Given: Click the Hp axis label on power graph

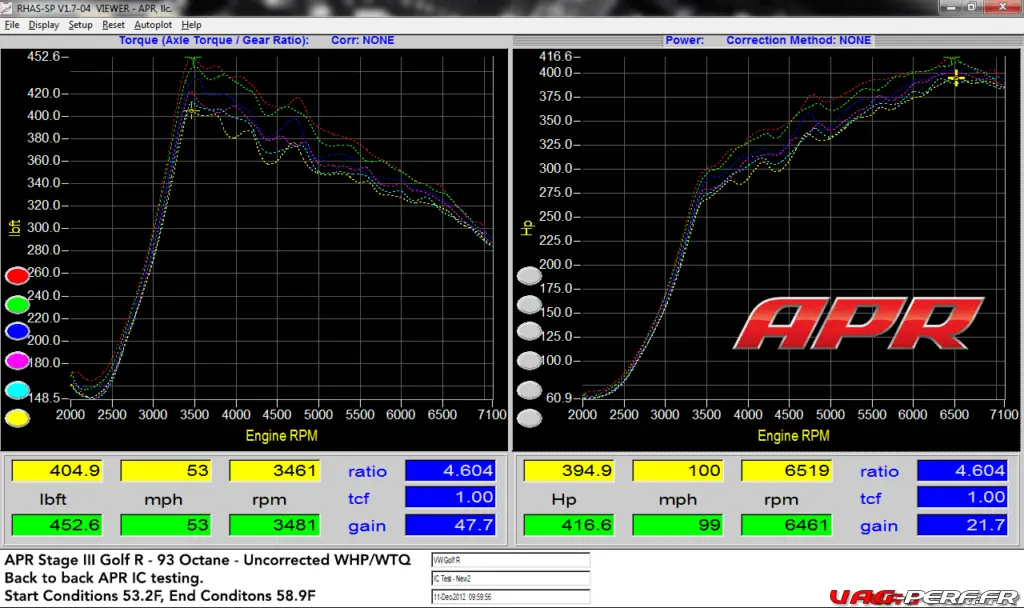Looking at the screenshot, I should 526,228.
